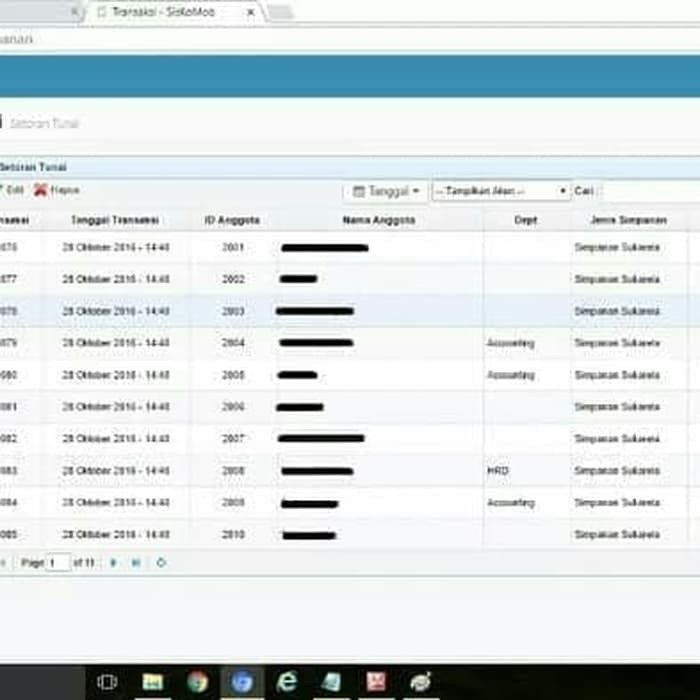700x700 pixels.
Task: Sort by ID Anggota column header
Action: 232,220
